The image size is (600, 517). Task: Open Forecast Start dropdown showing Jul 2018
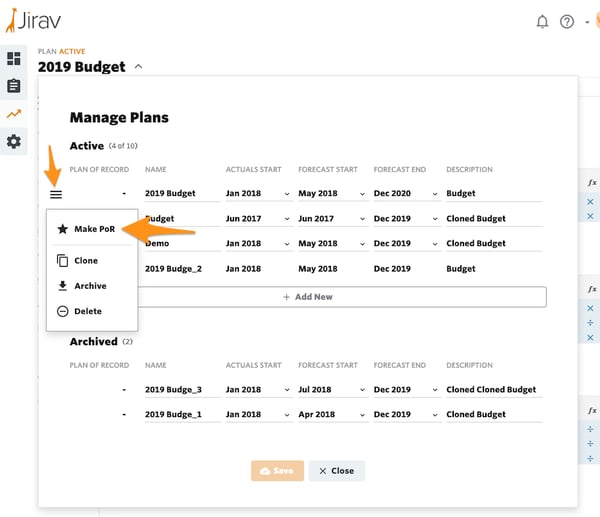pyautogui.click(x=333, y=390)
